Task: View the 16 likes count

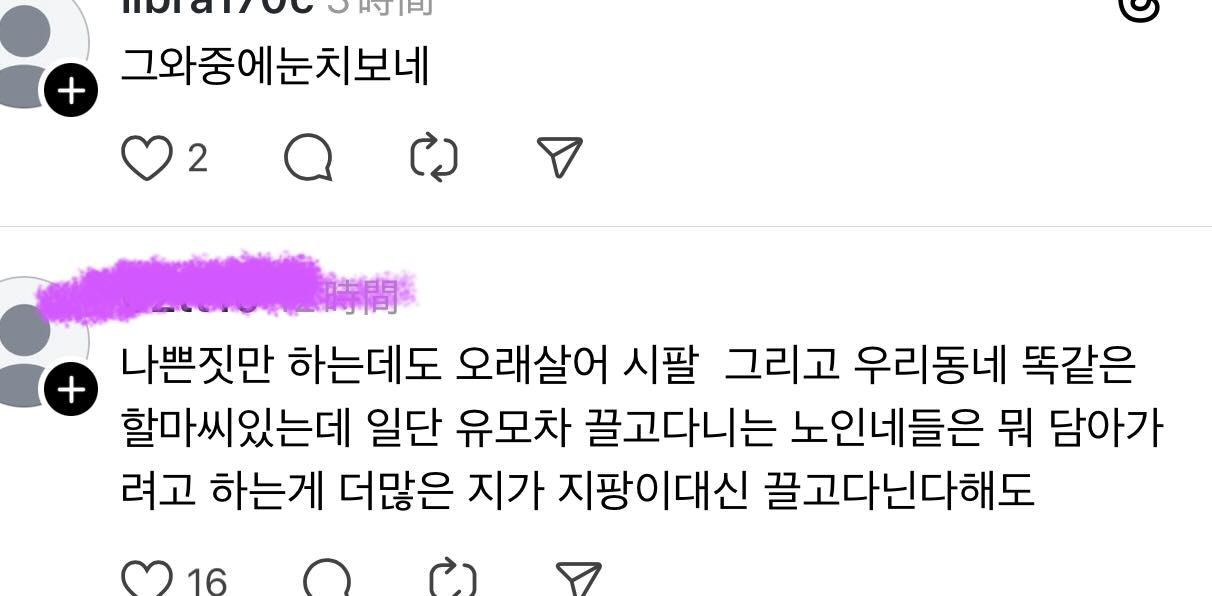Action: pos(207,581)
